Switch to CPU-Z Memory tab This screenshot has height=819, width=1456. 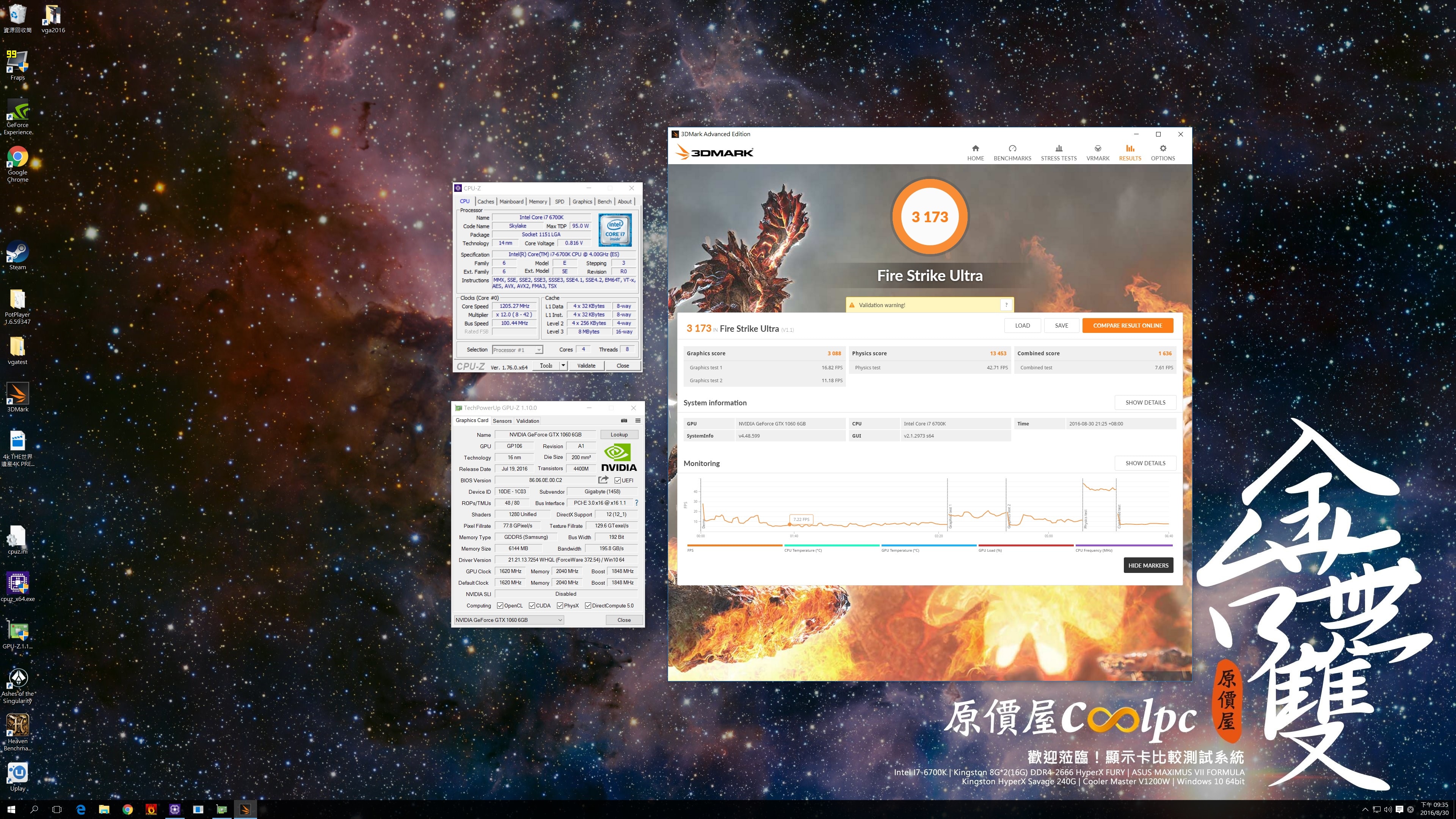pyautogui.click(x=538, y=202)
